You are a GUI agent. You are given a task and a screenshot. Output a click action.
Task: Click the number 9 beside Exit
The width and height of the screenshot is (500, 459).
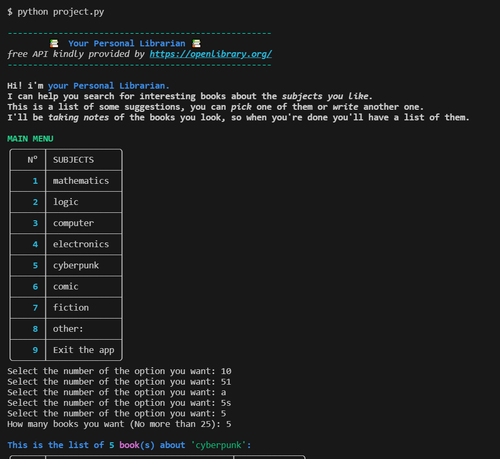pyautogui.click(x=35, y=350)
